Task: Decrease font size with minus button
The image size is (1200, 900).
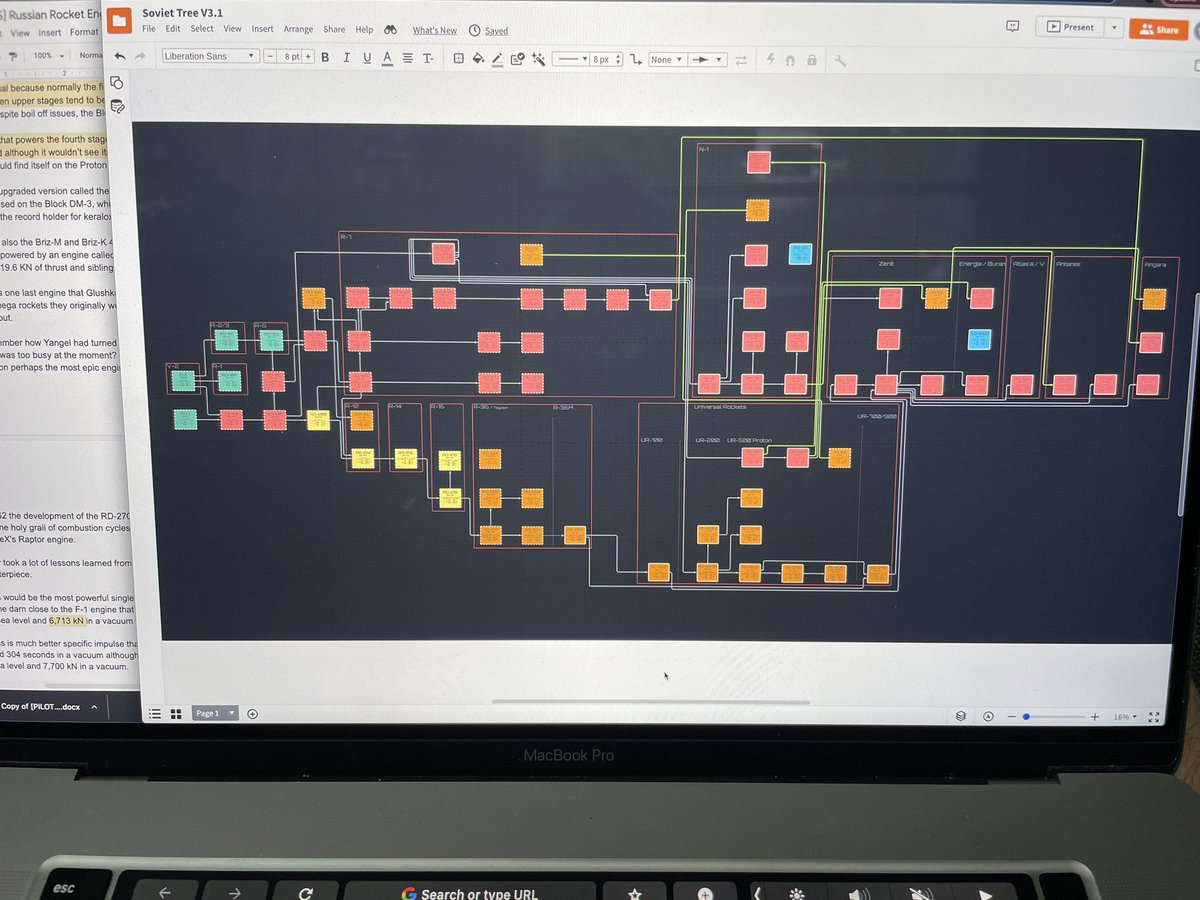Action: [x=271, y=57]
